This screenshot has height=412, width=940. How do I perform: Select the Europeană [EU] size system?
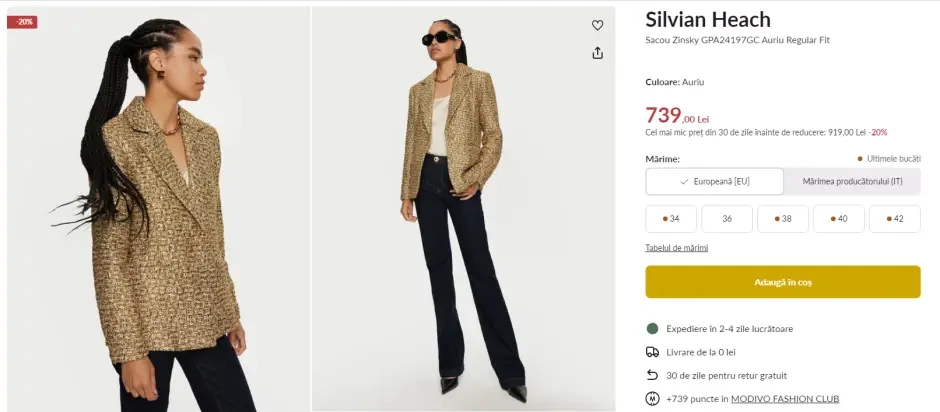(714, 181)
